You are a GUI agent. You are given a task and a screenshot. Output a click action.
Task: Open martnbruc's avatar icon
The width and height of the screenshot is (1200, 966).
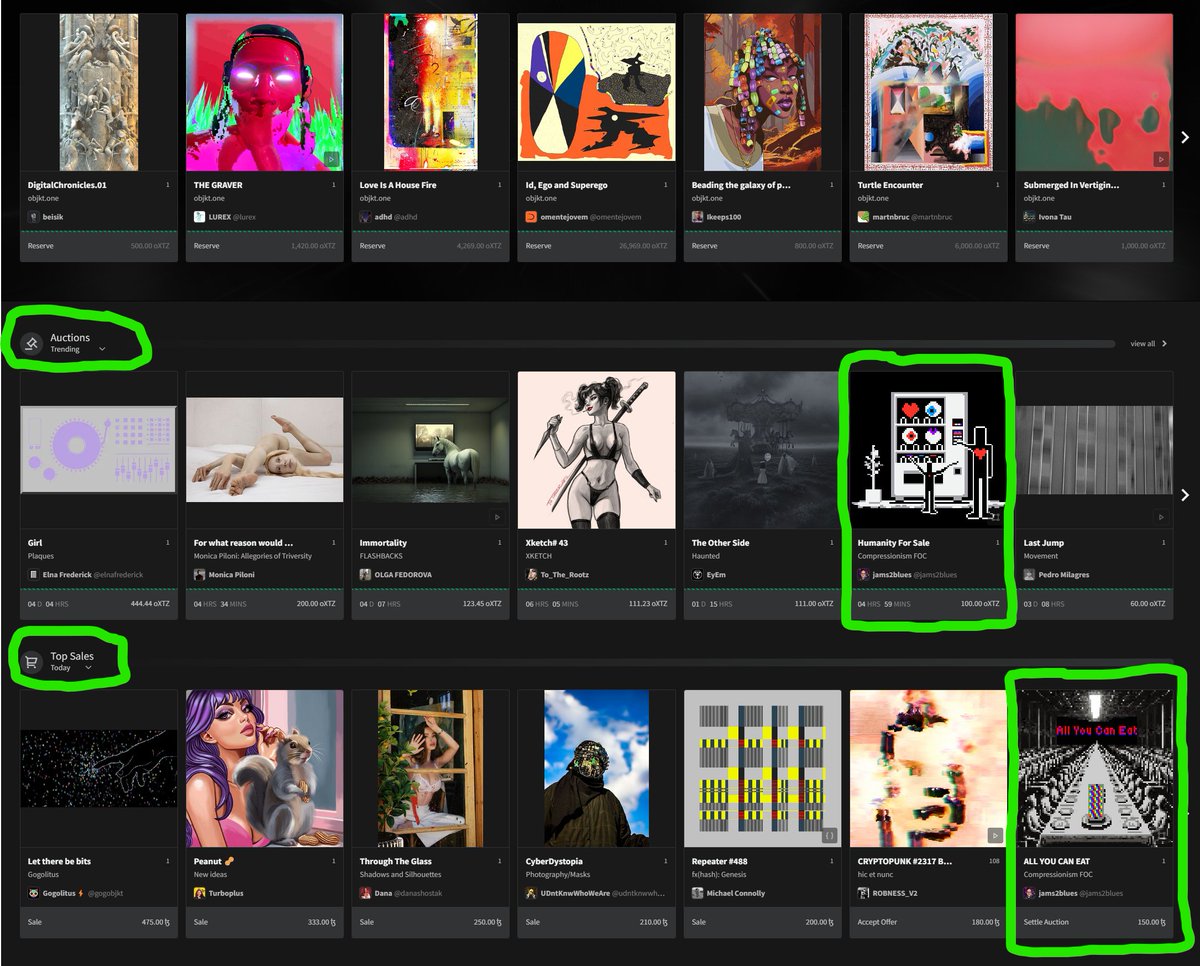tap(863, 216)
